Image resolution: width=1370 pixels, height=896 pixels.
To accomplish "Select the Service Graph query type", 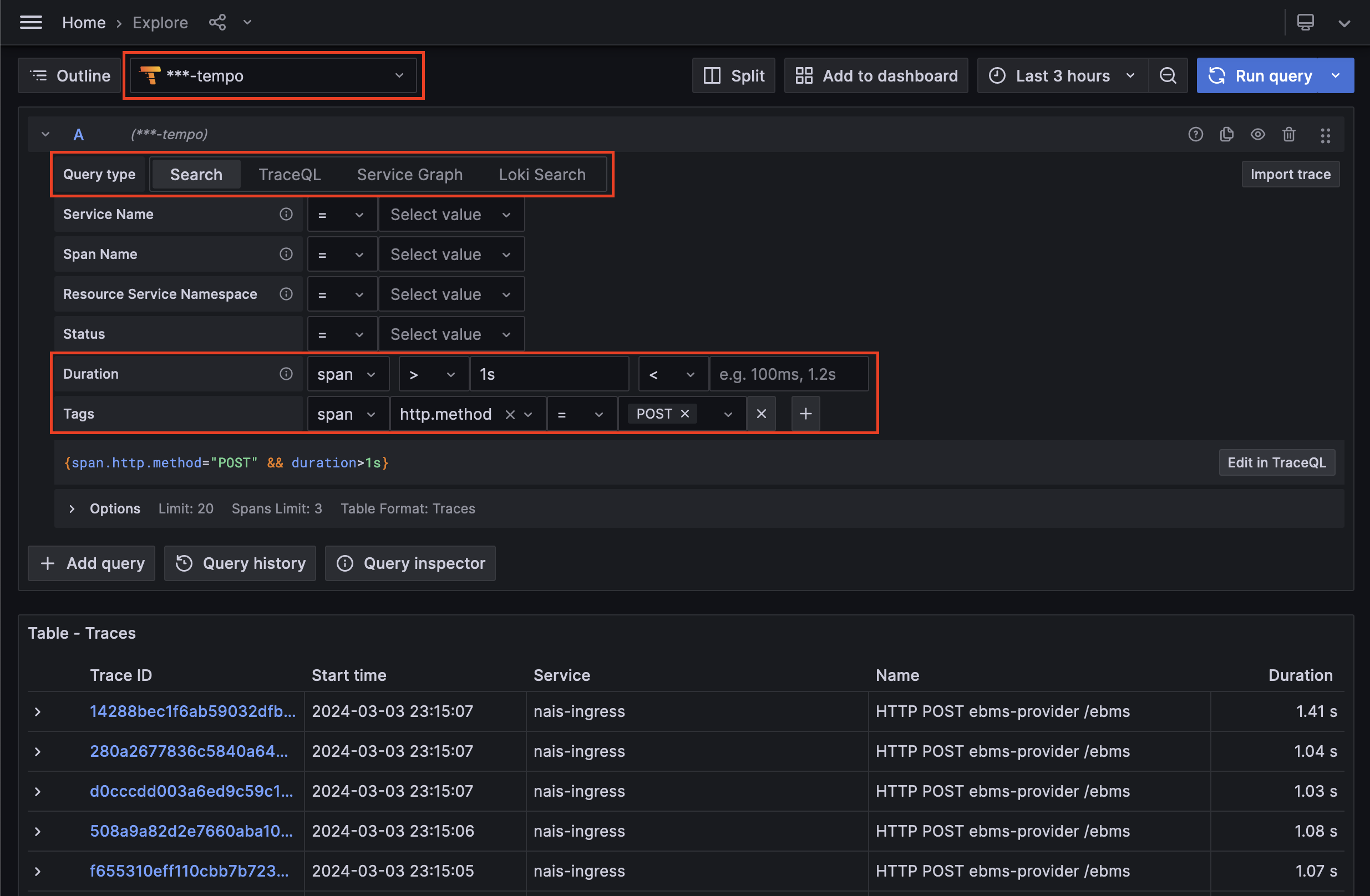I will (x=409, y=174).
